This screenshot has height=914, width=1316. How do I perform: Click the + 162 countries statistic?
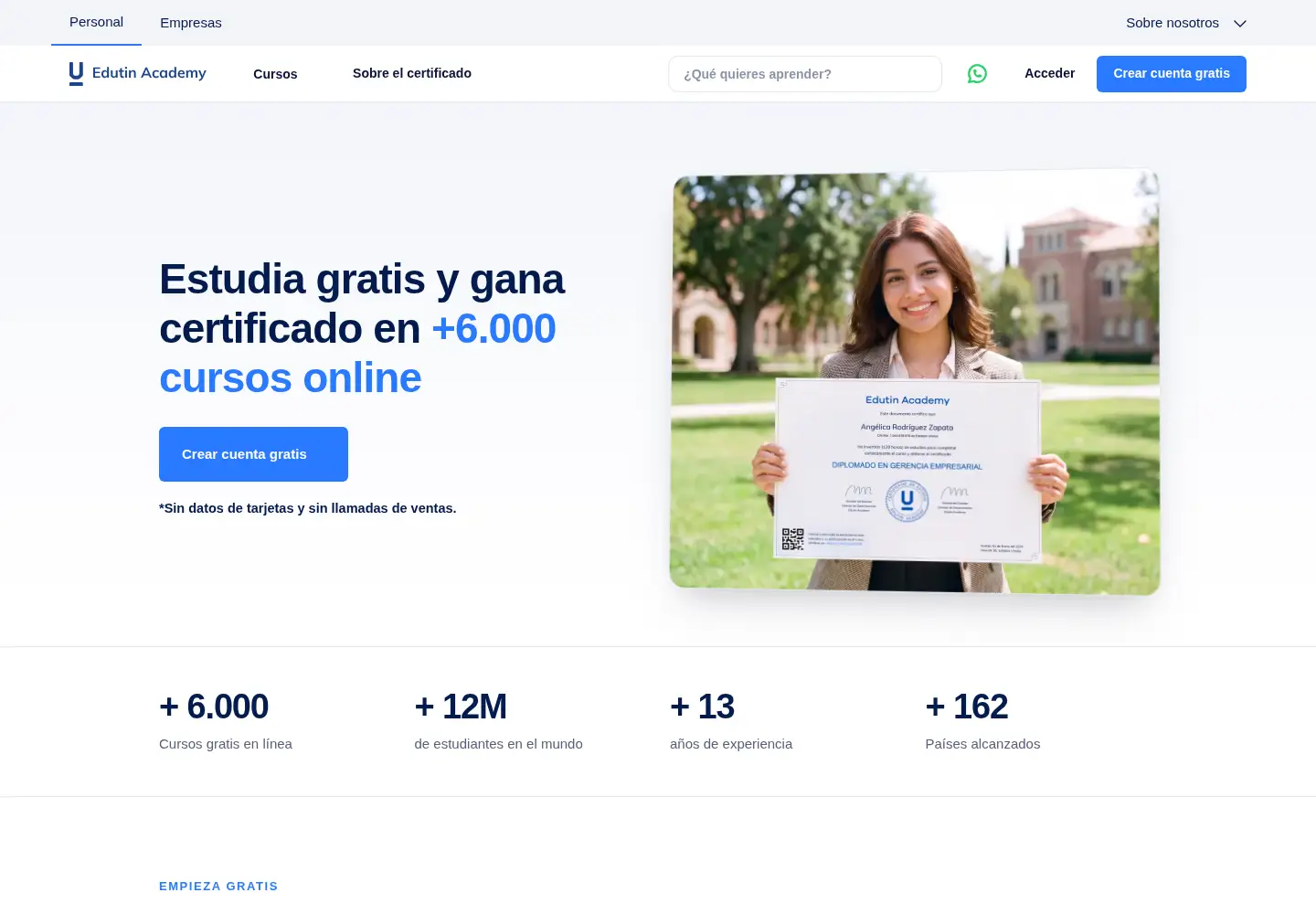967,707
